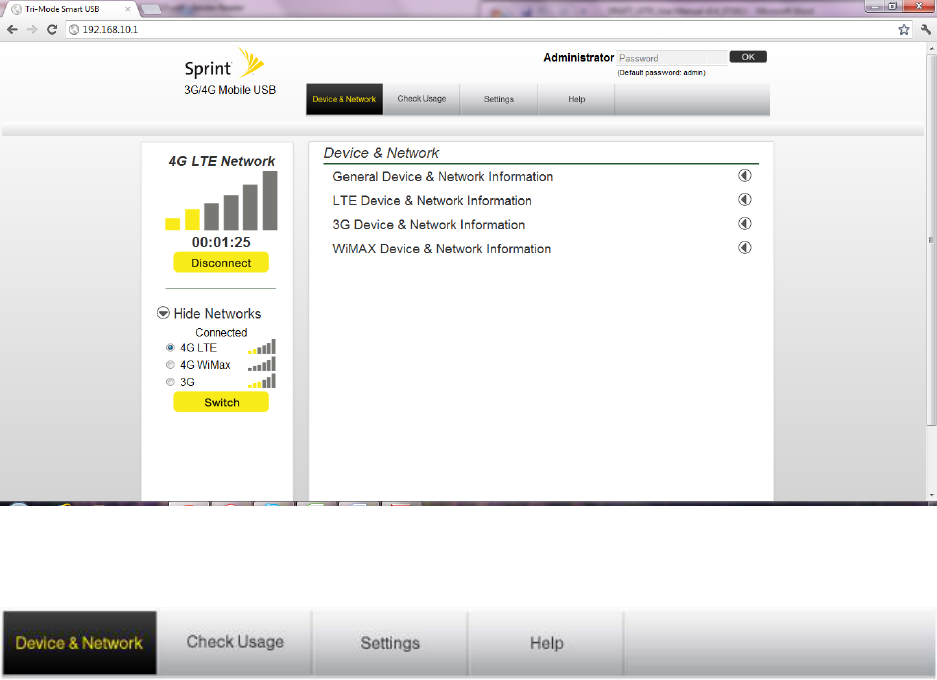
Task: Click OK next to the password field
Action: point(748,57)
